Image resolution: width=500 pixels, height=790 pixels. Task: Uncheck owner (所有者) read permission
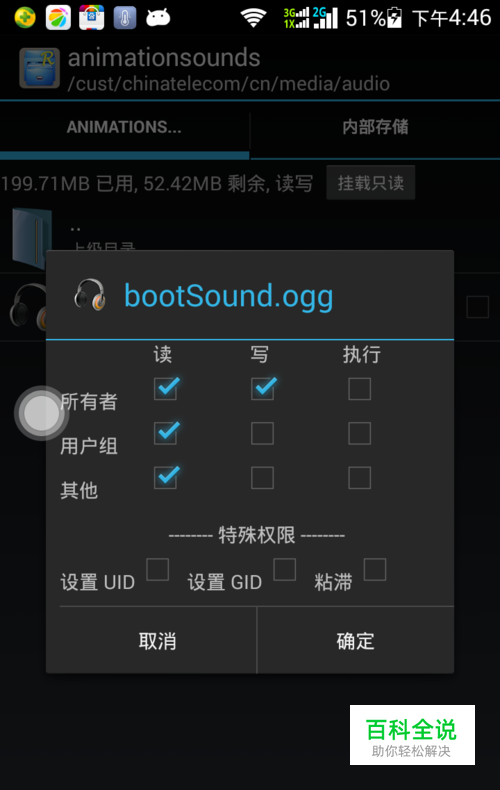(x=166, y=388)
